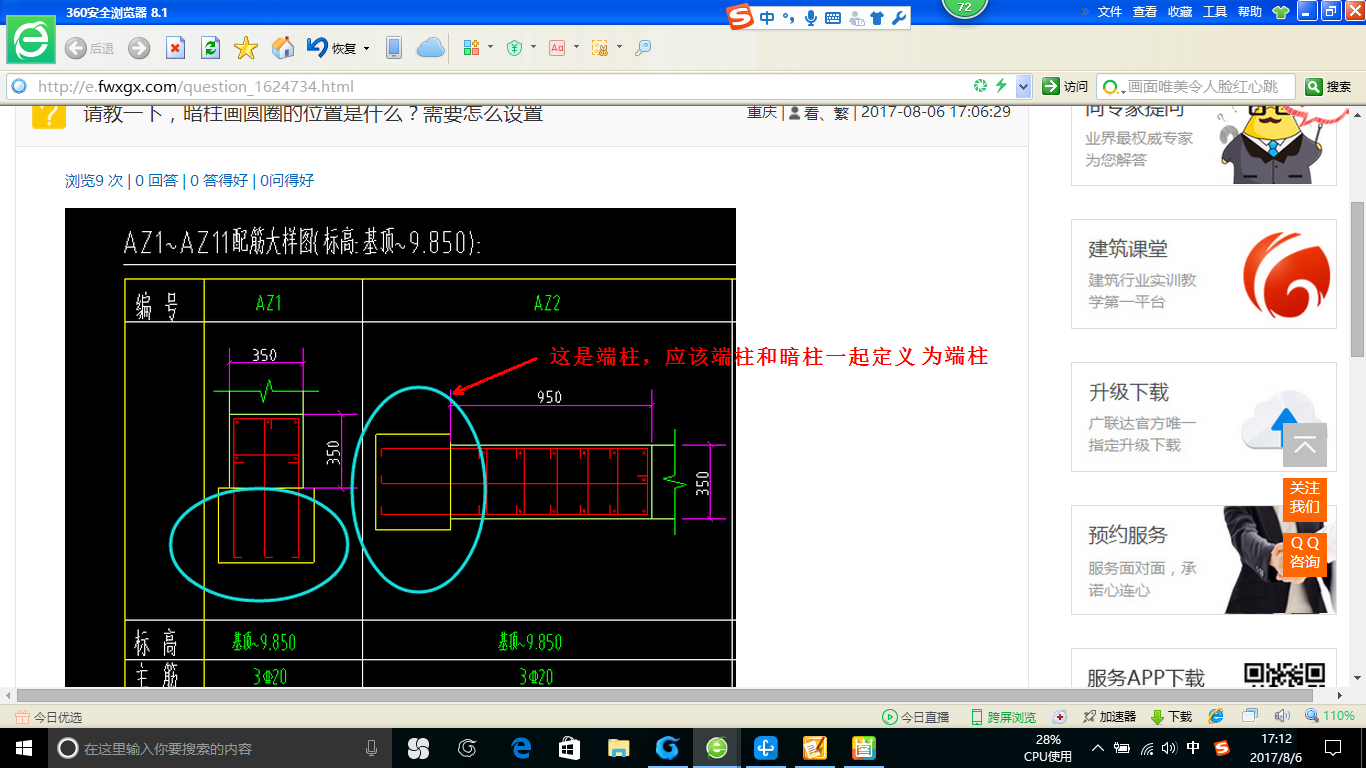Open the 恢复 dropdown arrow
Viewport: 1366px width, 768px height.
[x=366, y=48]
